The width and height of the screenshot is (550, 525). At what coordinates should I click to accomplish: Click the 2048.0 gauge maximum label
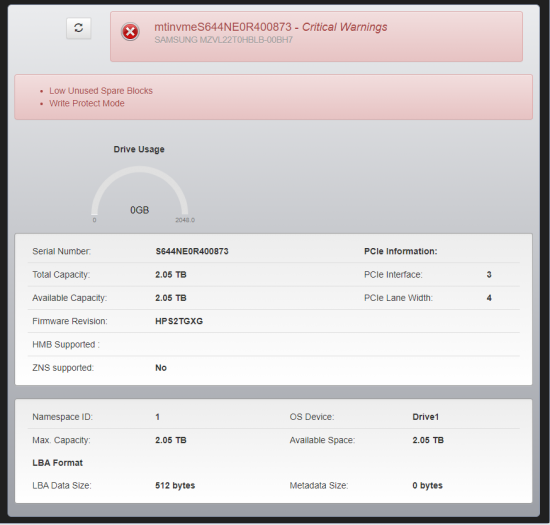click(185, 220)
